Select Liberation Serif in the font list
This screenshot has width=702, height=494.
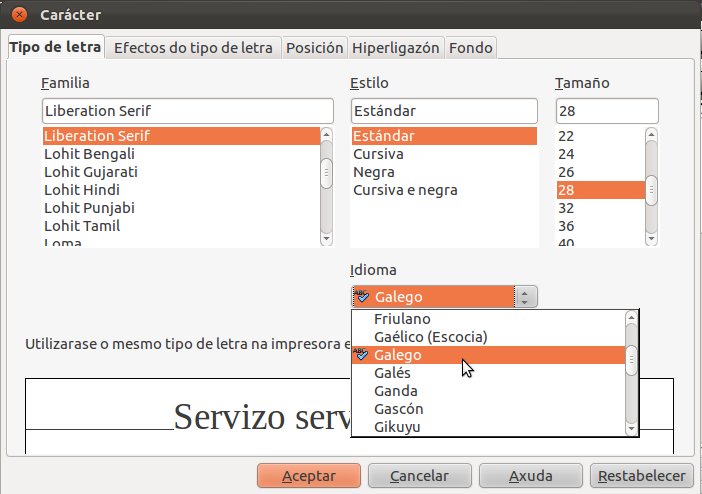tap(181, 136)
